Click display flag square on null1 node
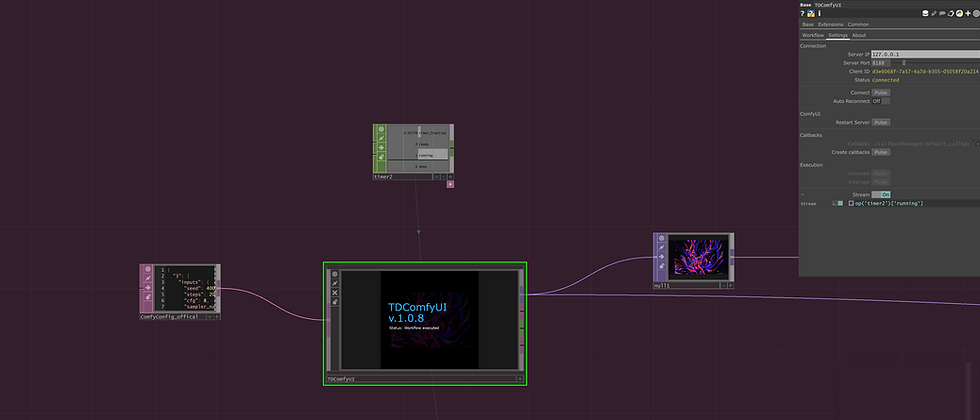This screenshot has height=420, width=980. (723, 286)
